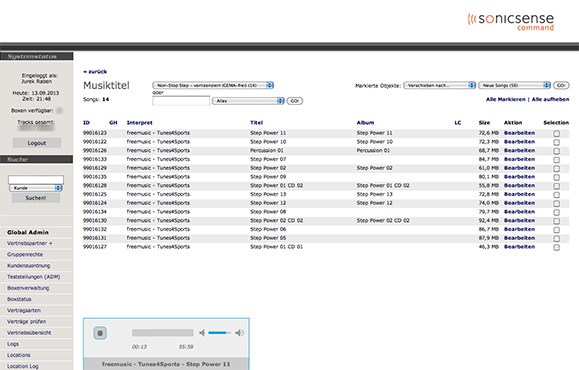This screenshot has width=579, height=370.
Task: Open the Neue Songs target dropdown
Action: pyautogui.click(x=514, y=85)
